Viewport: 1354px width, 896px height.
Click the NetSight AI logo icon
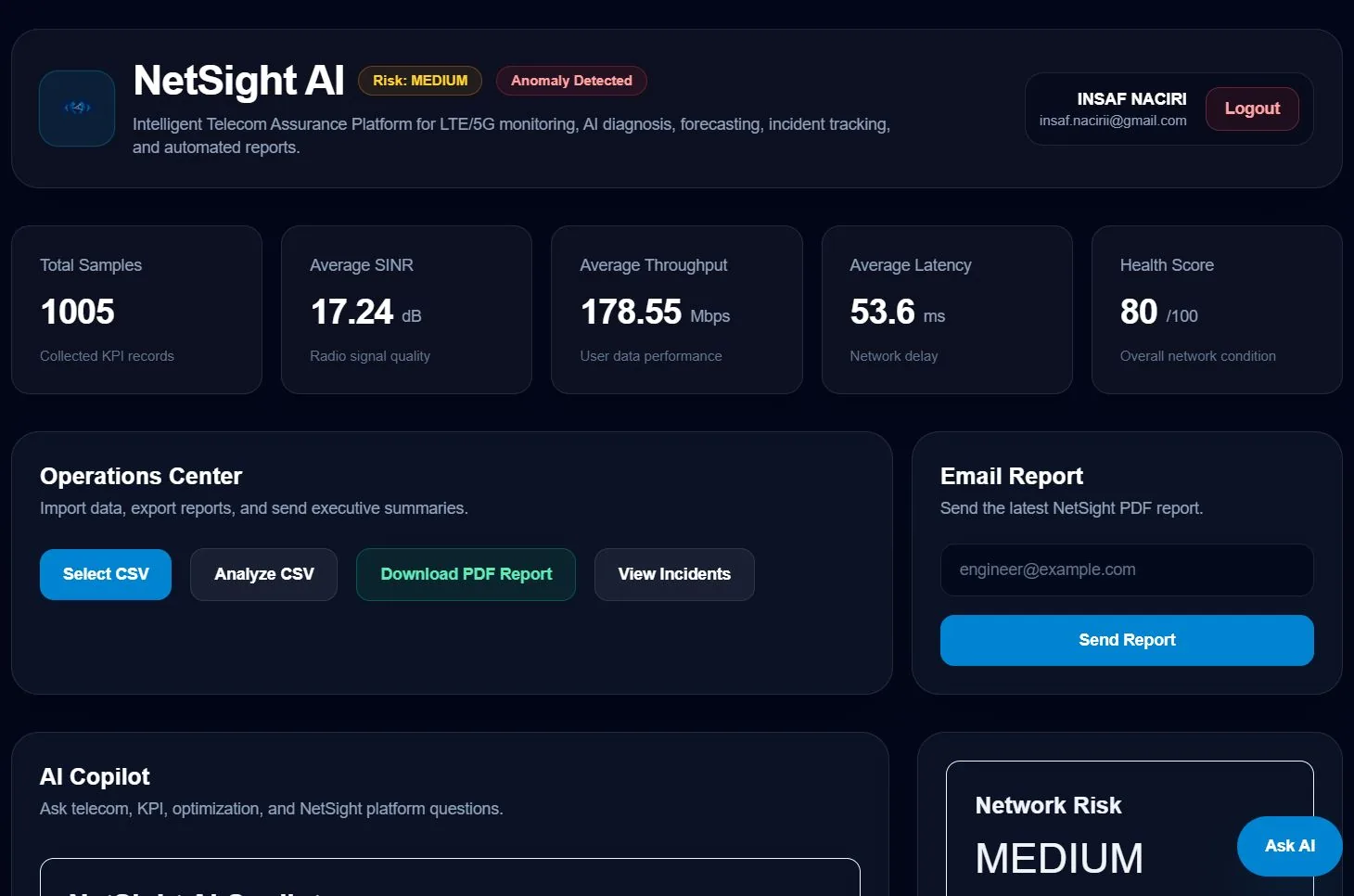pyautogui.click(x=77, y=109)
